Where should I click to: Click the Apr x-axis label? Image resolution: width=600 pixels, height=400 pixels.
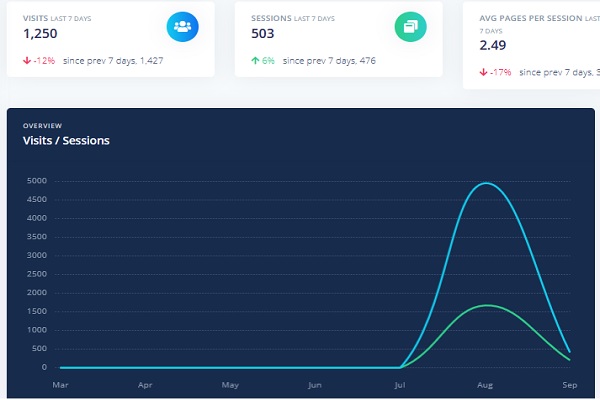coord(145,385)
